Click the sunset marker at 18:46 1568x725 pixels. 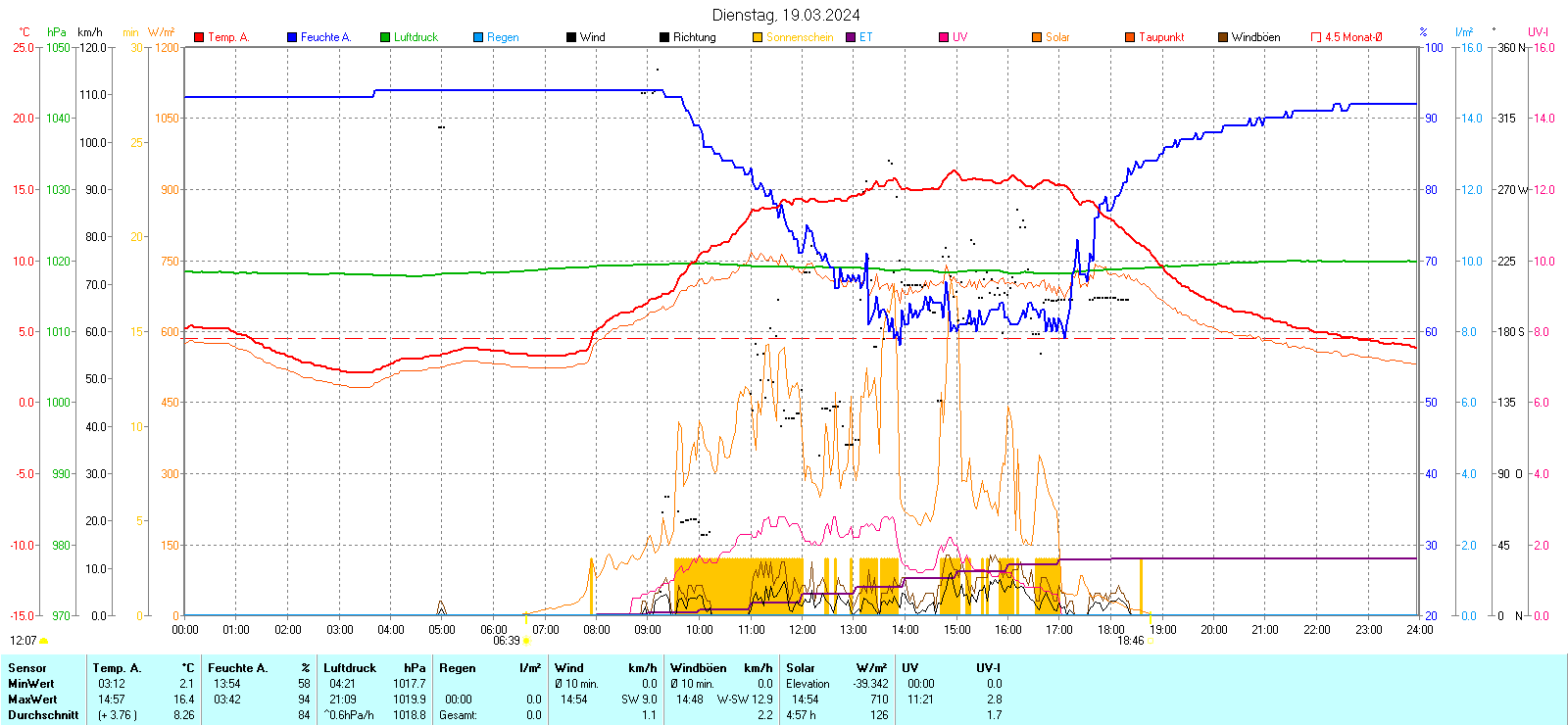pyautogui.click(x=1151, y=641)
